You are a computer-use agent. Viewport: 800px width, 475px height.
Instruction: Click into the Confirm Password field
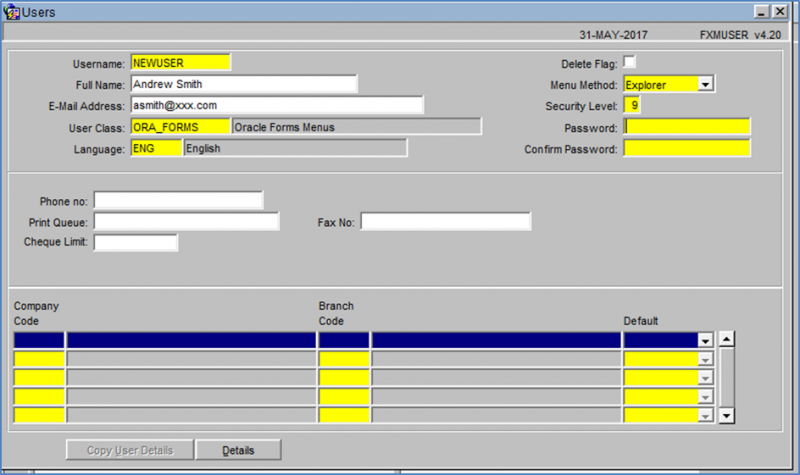(x=687, y=148)
